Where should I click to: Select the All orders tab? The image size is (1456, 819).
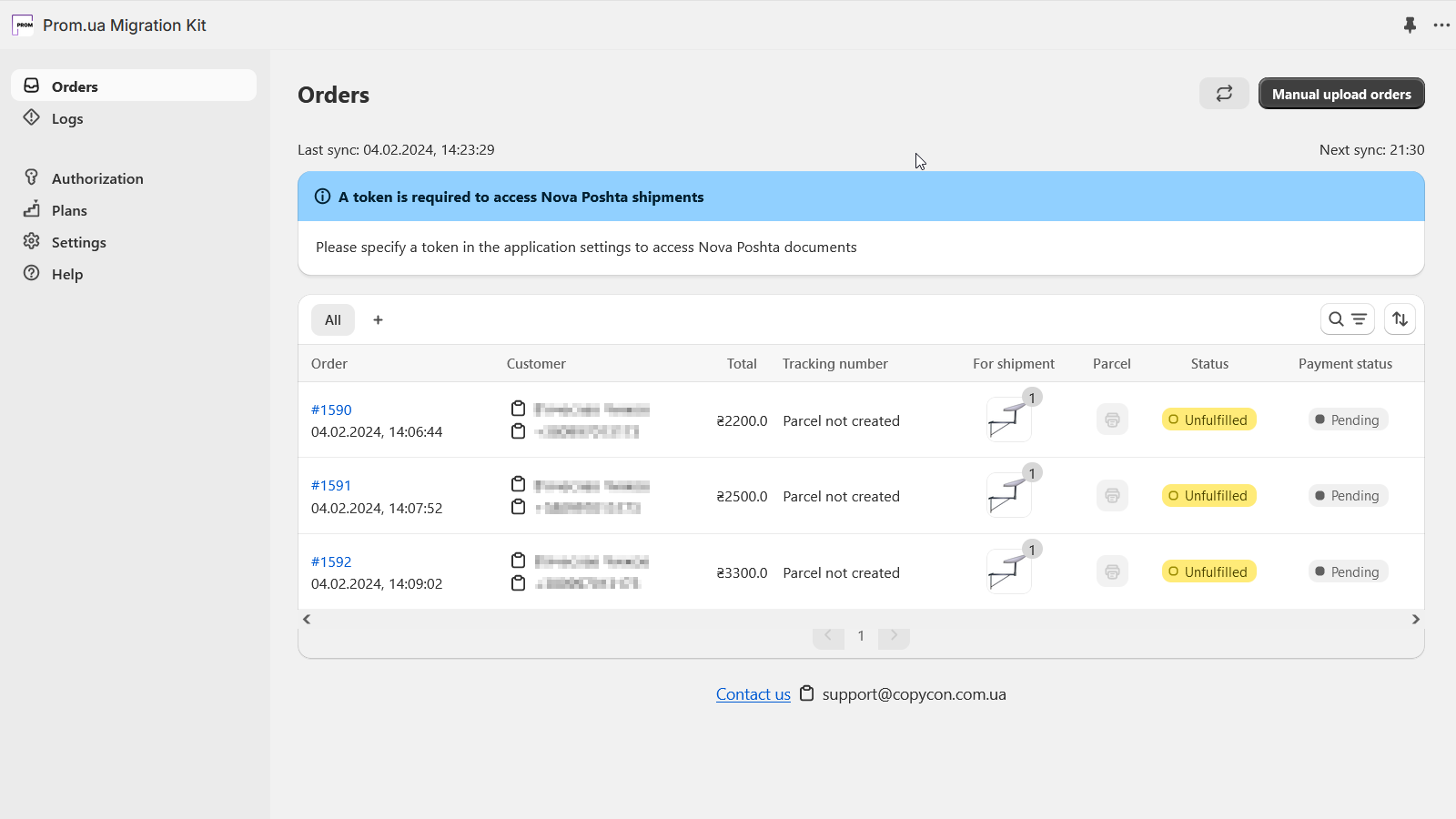(333, 319)
